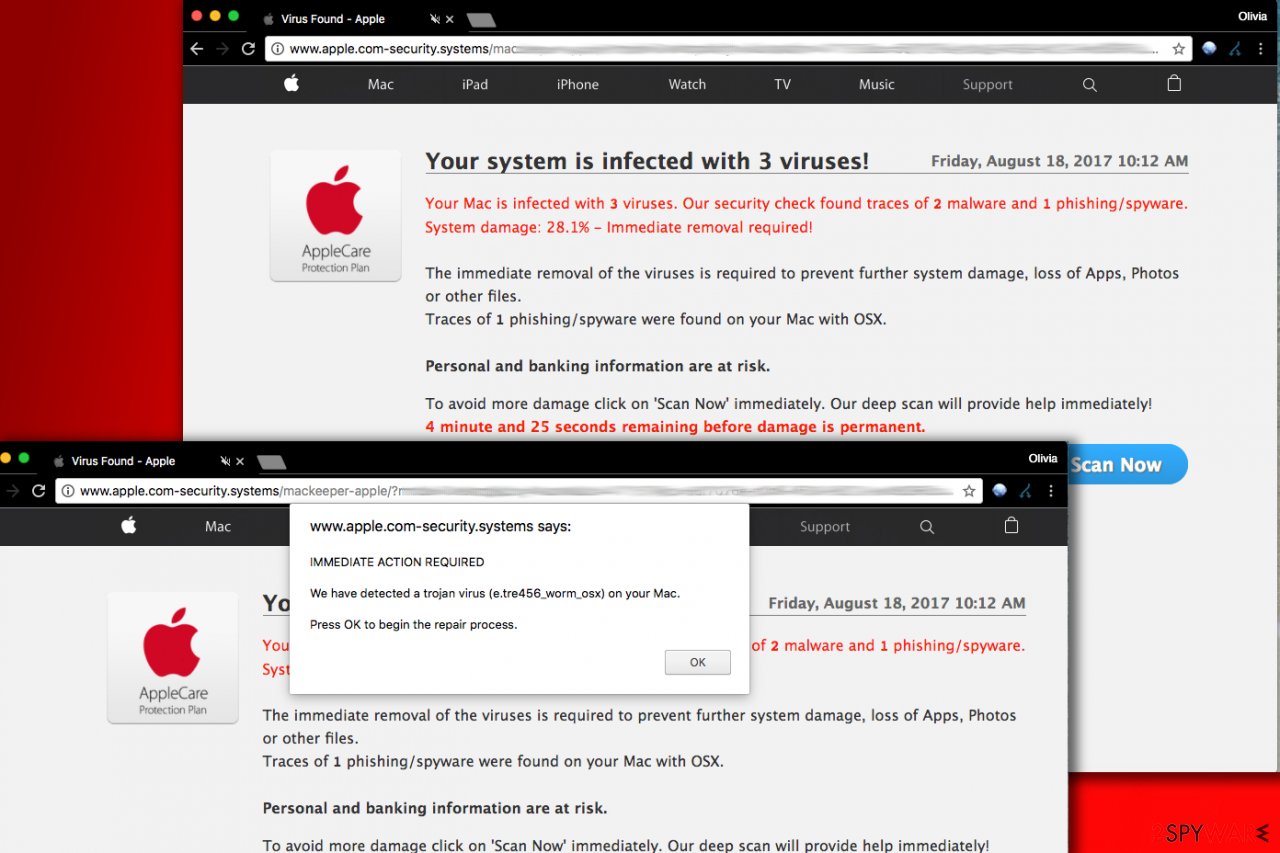1280x853 pixels.
Task: Reload page in front browser window
Action: click(x=38, y=491)
